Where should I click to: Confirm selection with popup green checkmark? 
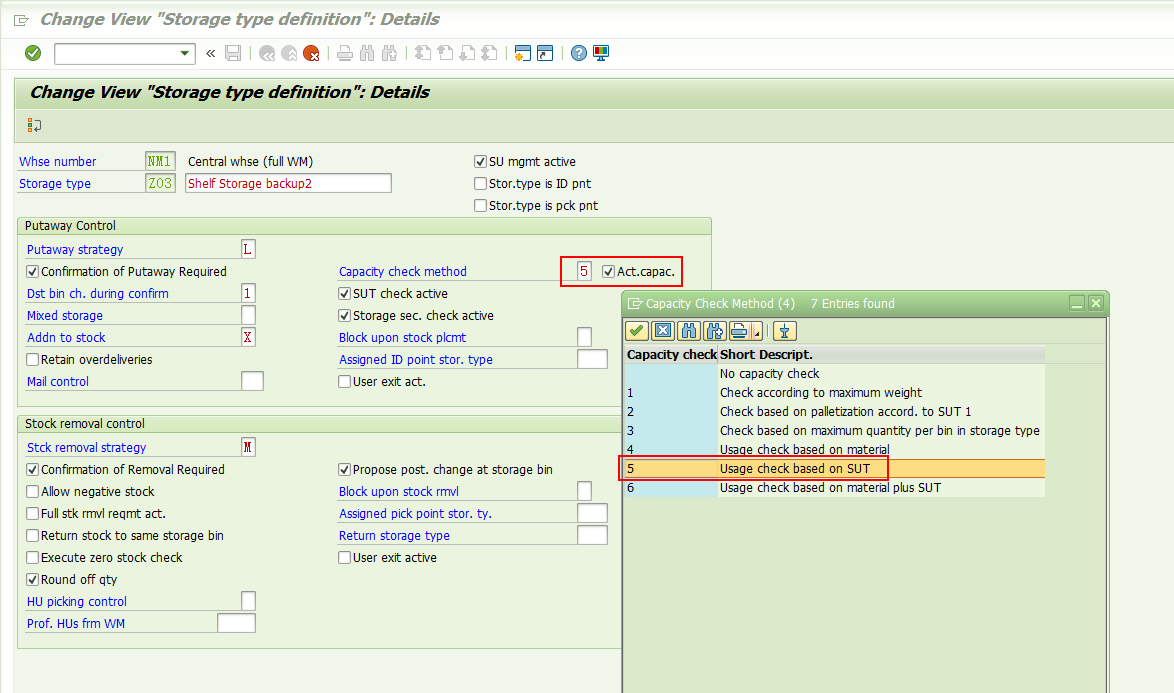(x=637, y=331)
